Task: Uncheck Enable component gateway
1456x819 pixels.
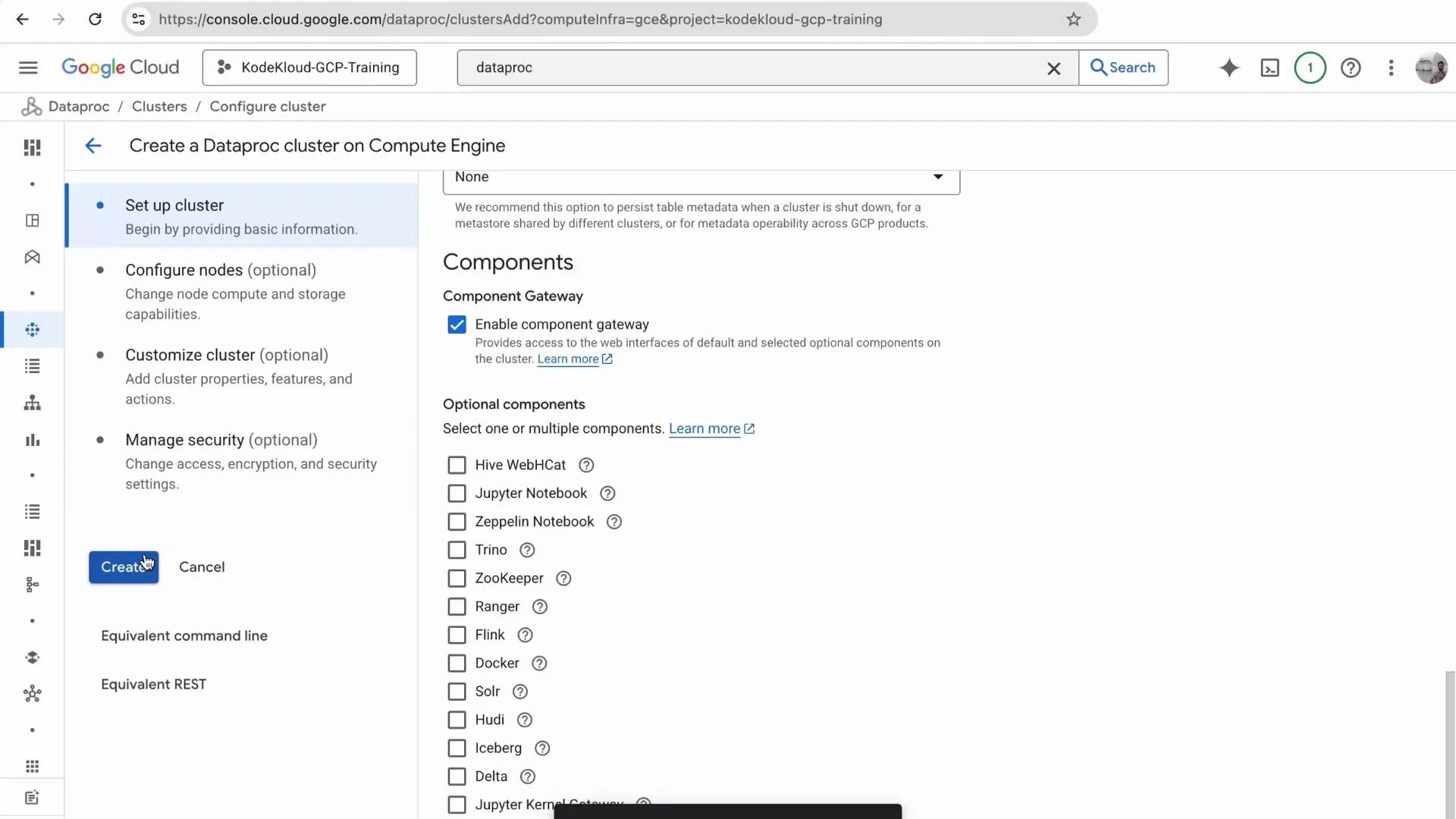Action: coord(457,325)
